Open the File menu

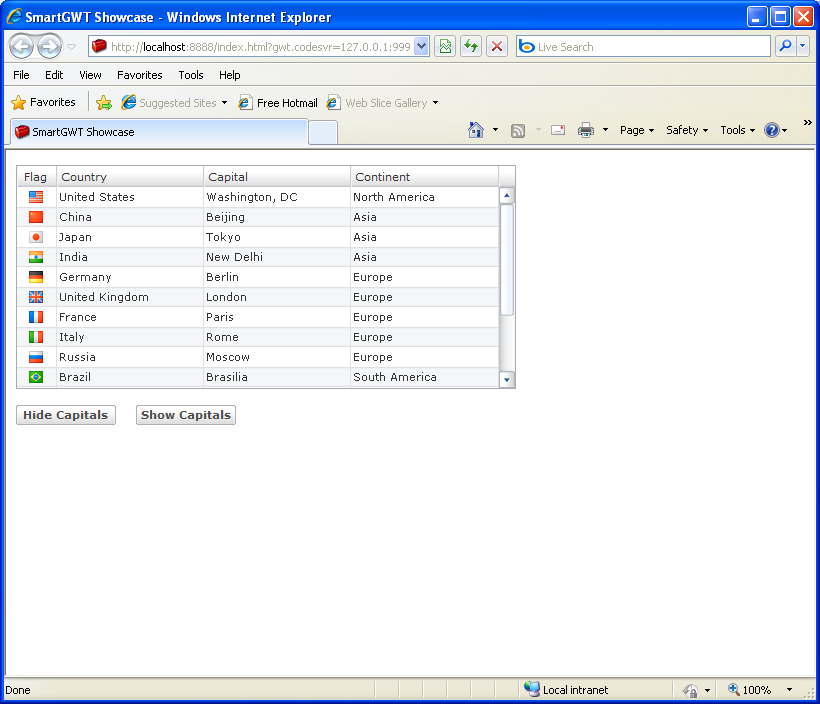[21, 75]
